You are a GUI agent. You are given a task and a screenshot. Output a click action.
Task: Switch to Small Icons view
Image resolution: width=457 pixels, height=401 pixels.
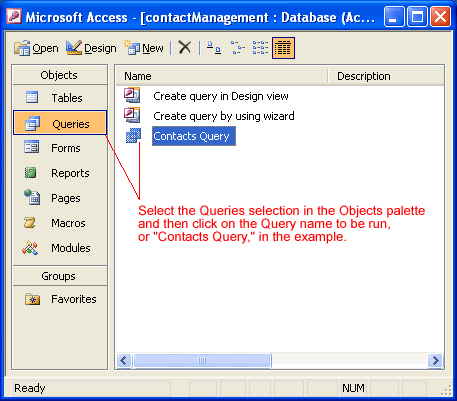(237, 48)
